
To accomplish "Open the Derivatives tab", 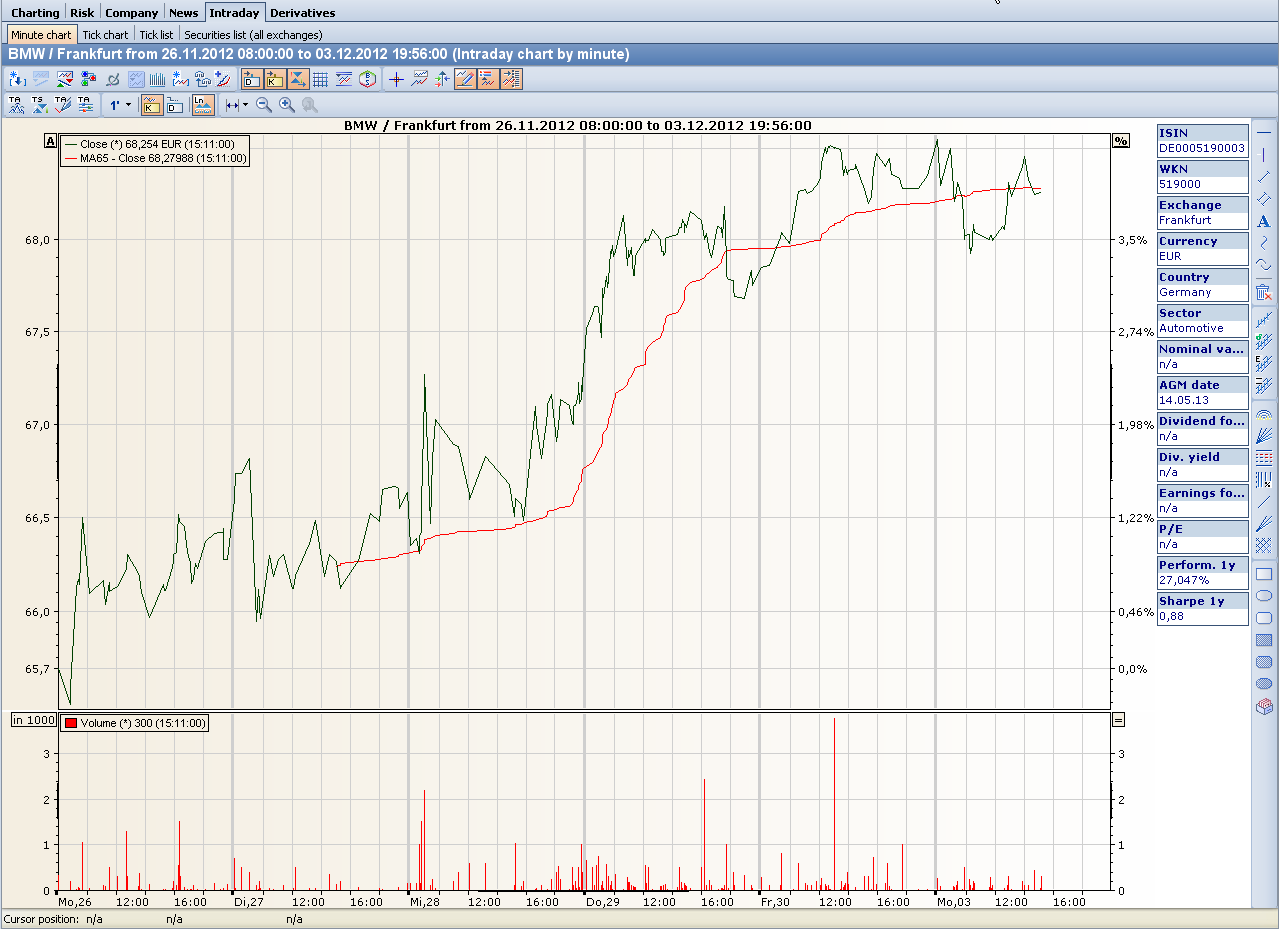I will 302,13.
